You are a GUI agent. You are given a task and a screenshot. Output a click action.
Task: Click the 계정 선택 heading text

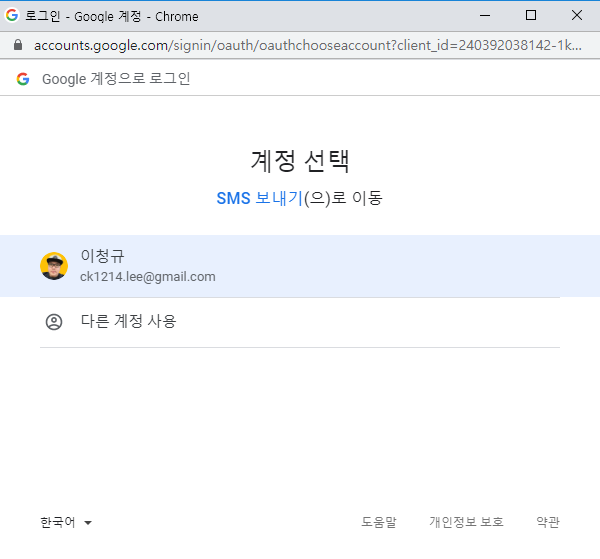tap(300, 161)
